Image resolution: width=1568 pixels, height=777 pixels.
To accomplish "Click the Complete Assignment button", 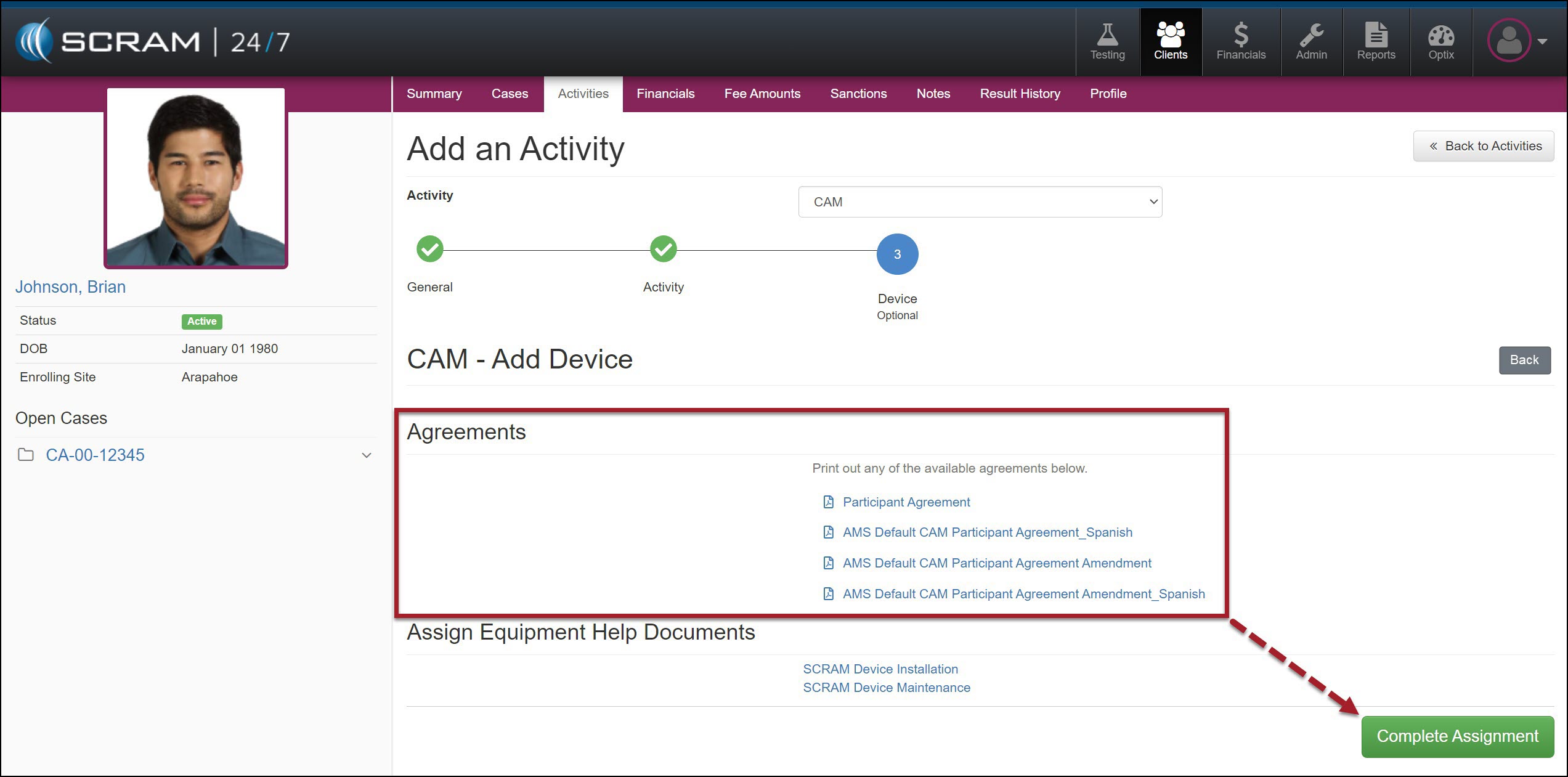I will click(x=1457, y=736).
